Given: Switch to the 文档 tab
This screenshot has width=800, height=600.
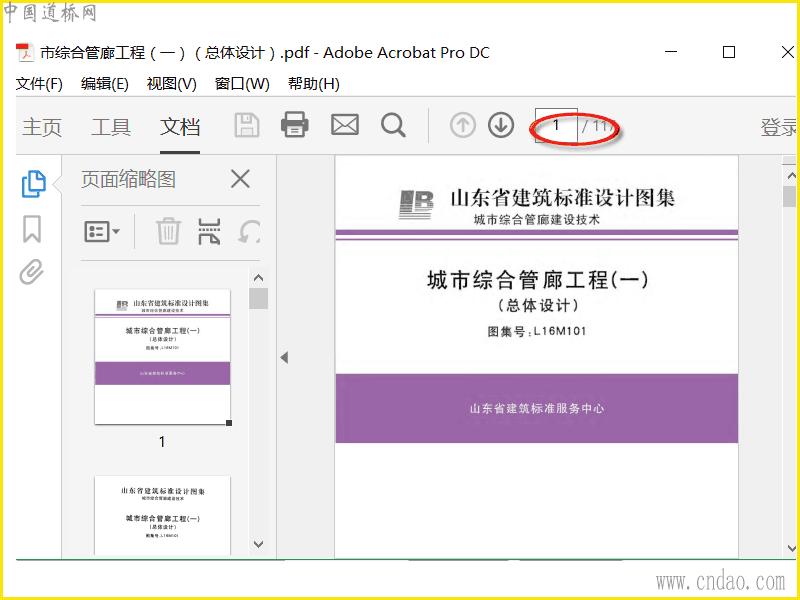Looking at the screenshot, I should (x=180, y=127).
